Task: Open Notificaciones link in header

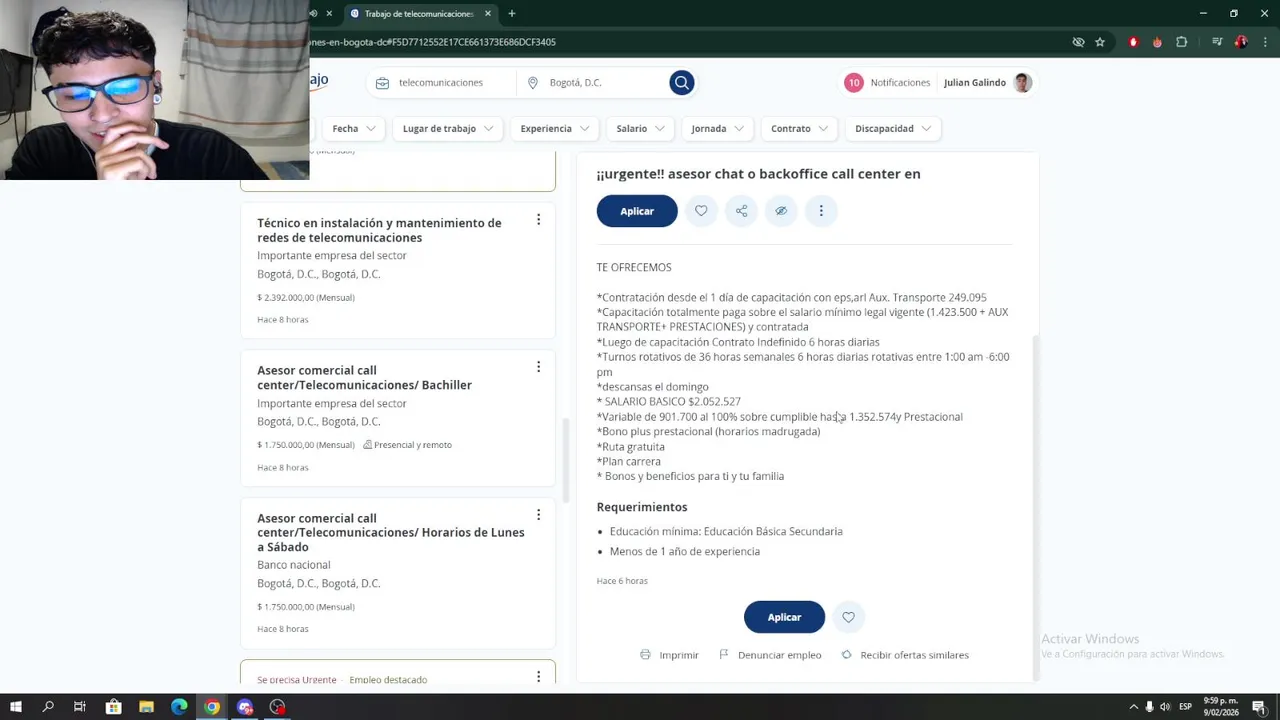Action: coord(900,83)
